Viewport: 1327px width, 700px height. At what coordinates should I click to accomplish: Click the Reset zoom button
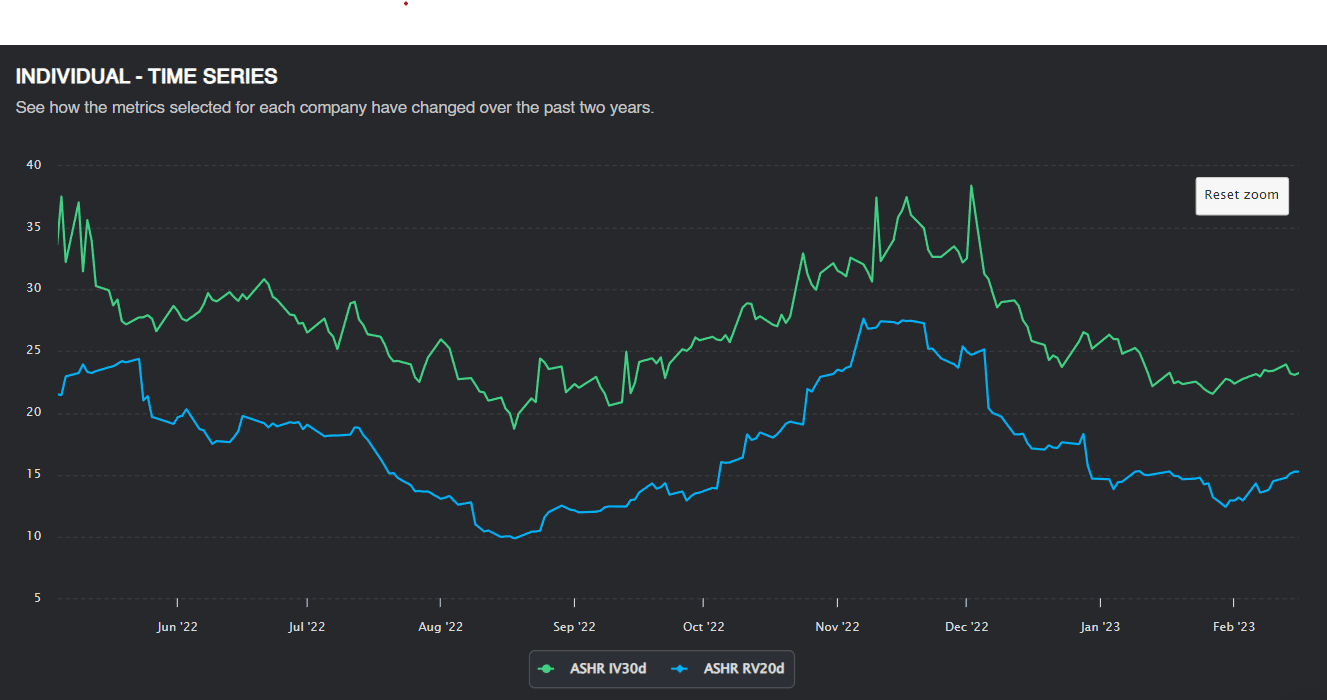[x=1242, y=195]
